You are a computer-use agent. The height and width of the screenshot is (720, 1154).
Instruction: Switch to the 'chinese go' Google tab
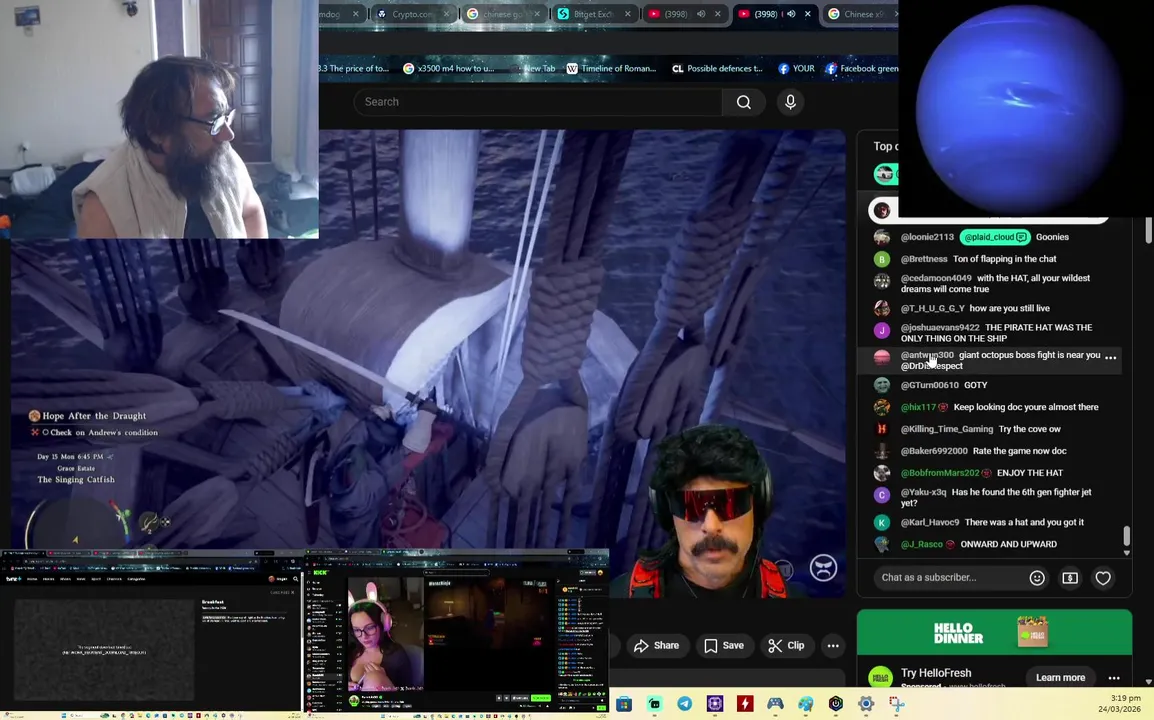click(504, 14)
